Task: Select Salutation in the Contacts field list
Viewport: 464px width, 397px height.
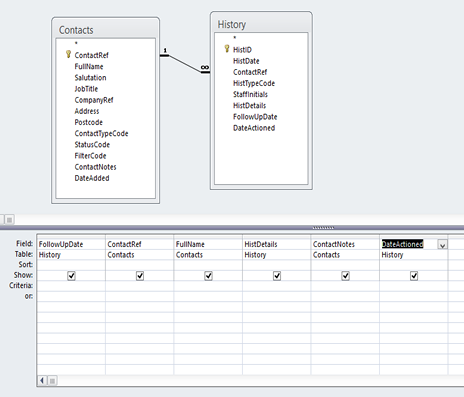Action: tap(90, 78)
